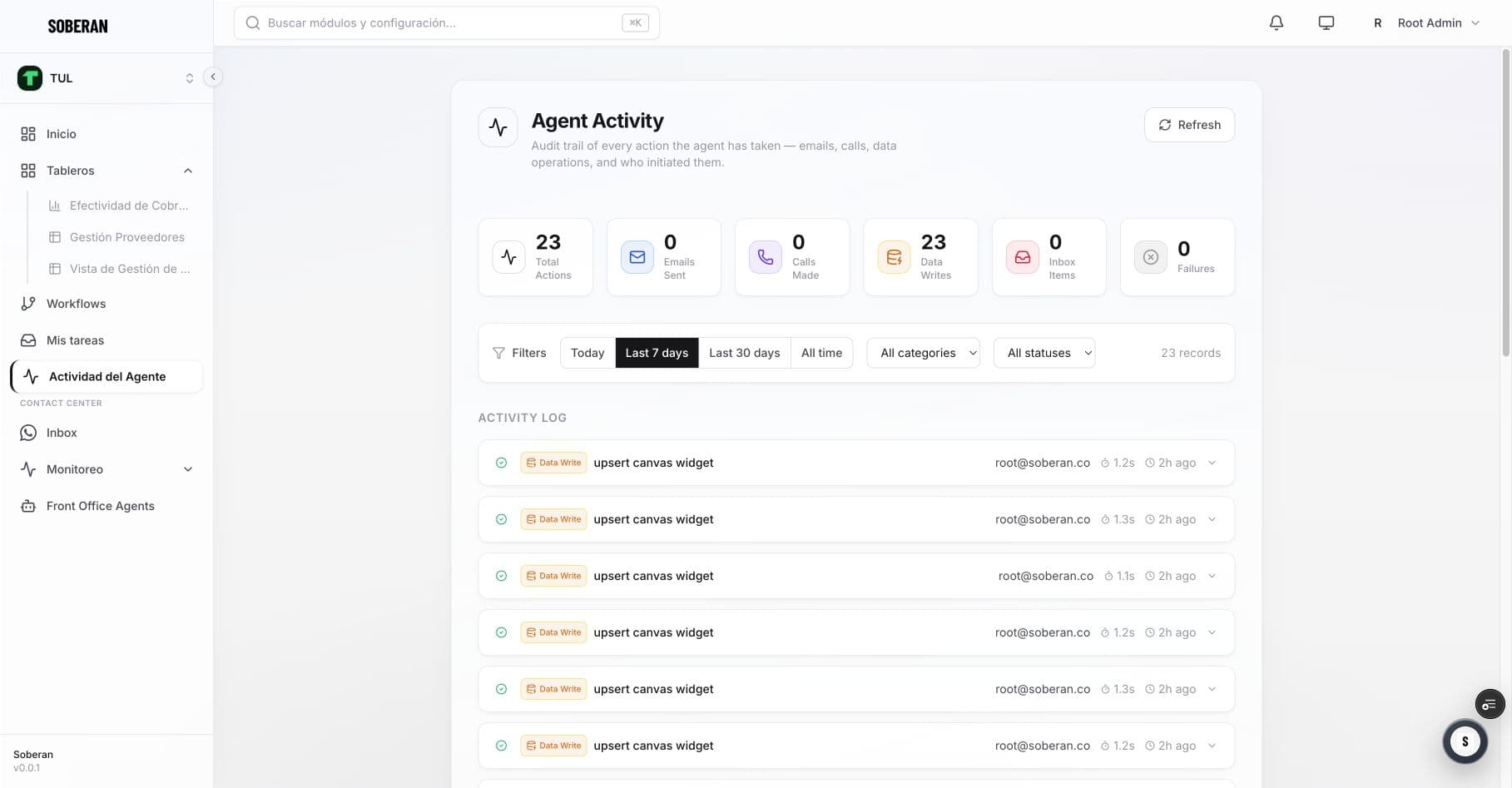Viewport: 1512px width, 788px height.
Task: Click the Mis tareas inbox icon
Action: (x=28, y=340)
